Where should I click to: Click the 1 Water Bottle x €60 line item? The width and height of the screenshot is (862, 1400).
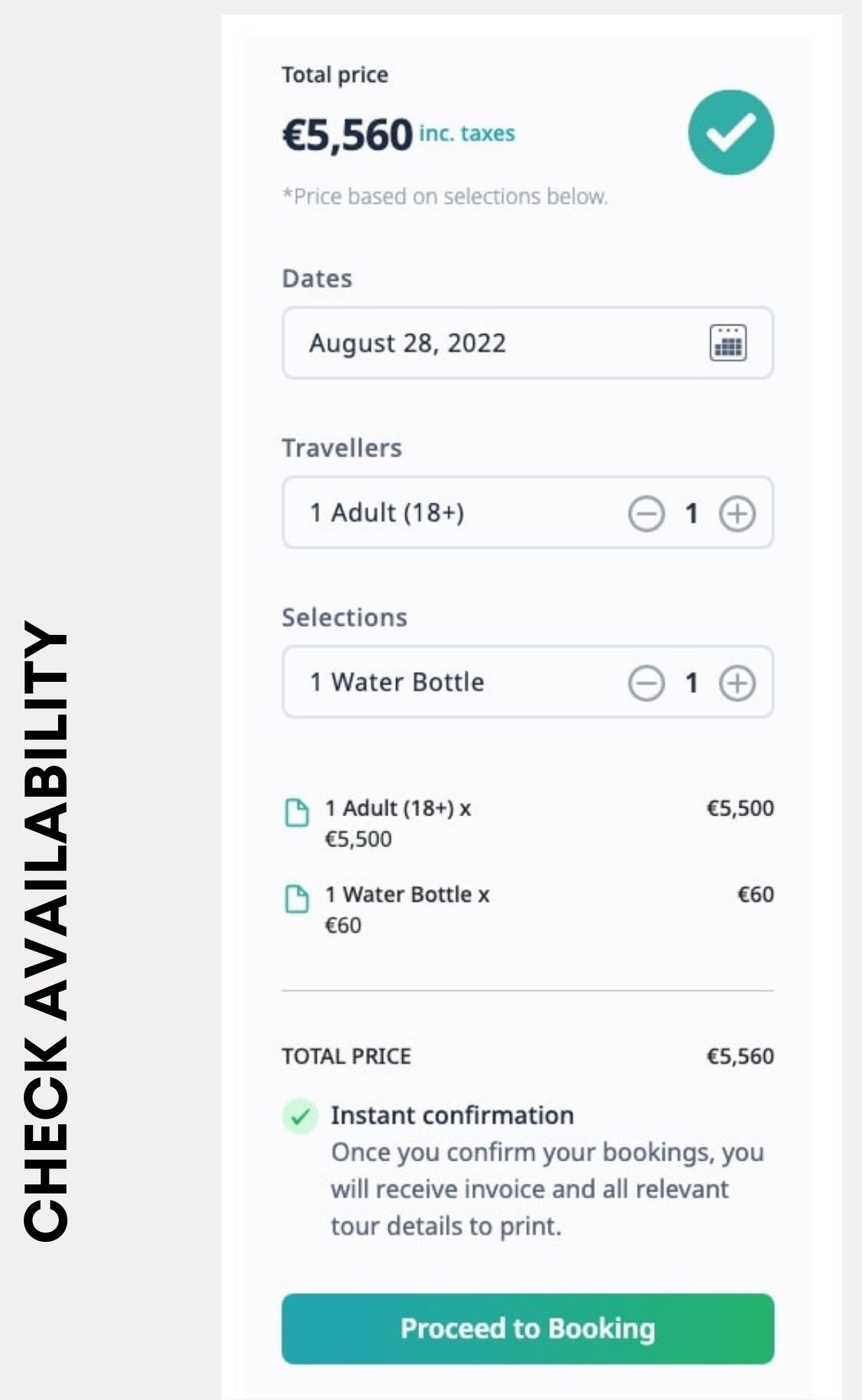pos(528,909)
